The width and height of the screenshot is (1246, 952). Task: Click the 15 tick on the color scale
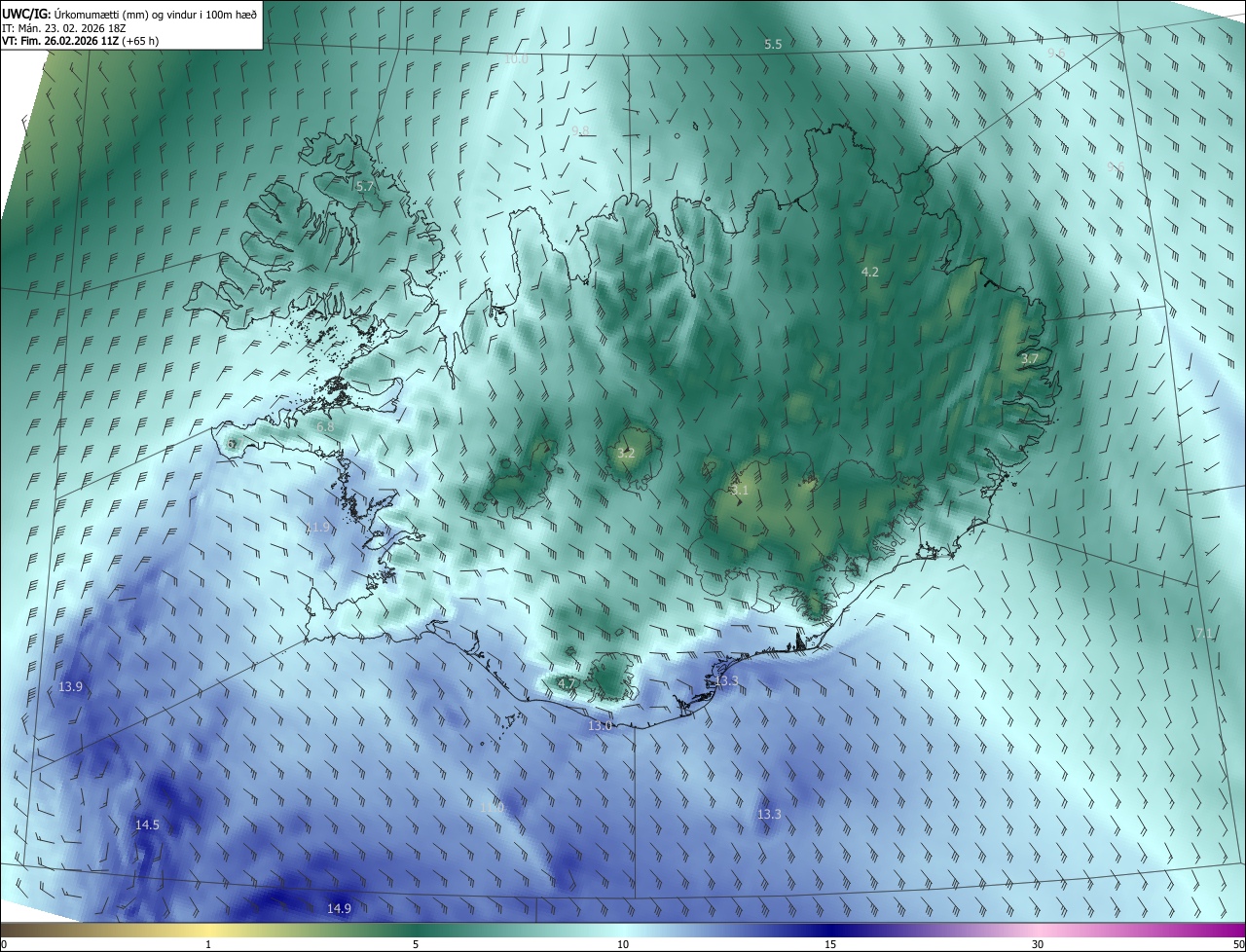pyautogui.click(x=830, y=945)
